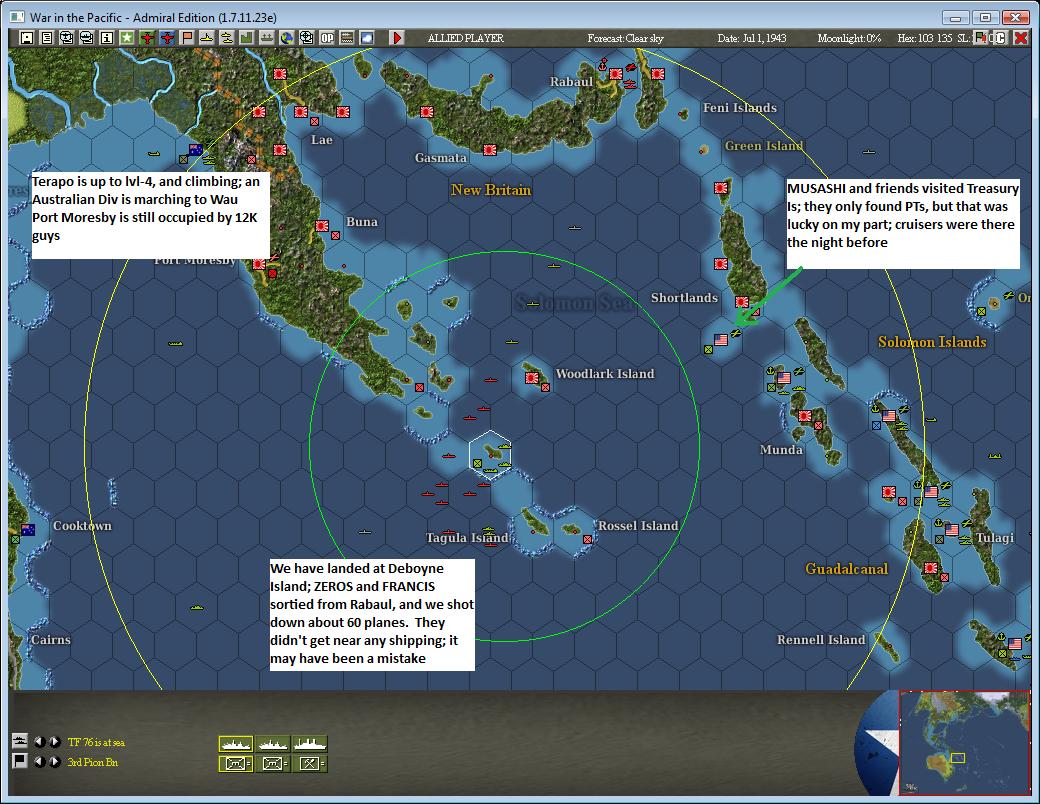Select the first highlighted ship silhouette button

click(x=235, y=744)
